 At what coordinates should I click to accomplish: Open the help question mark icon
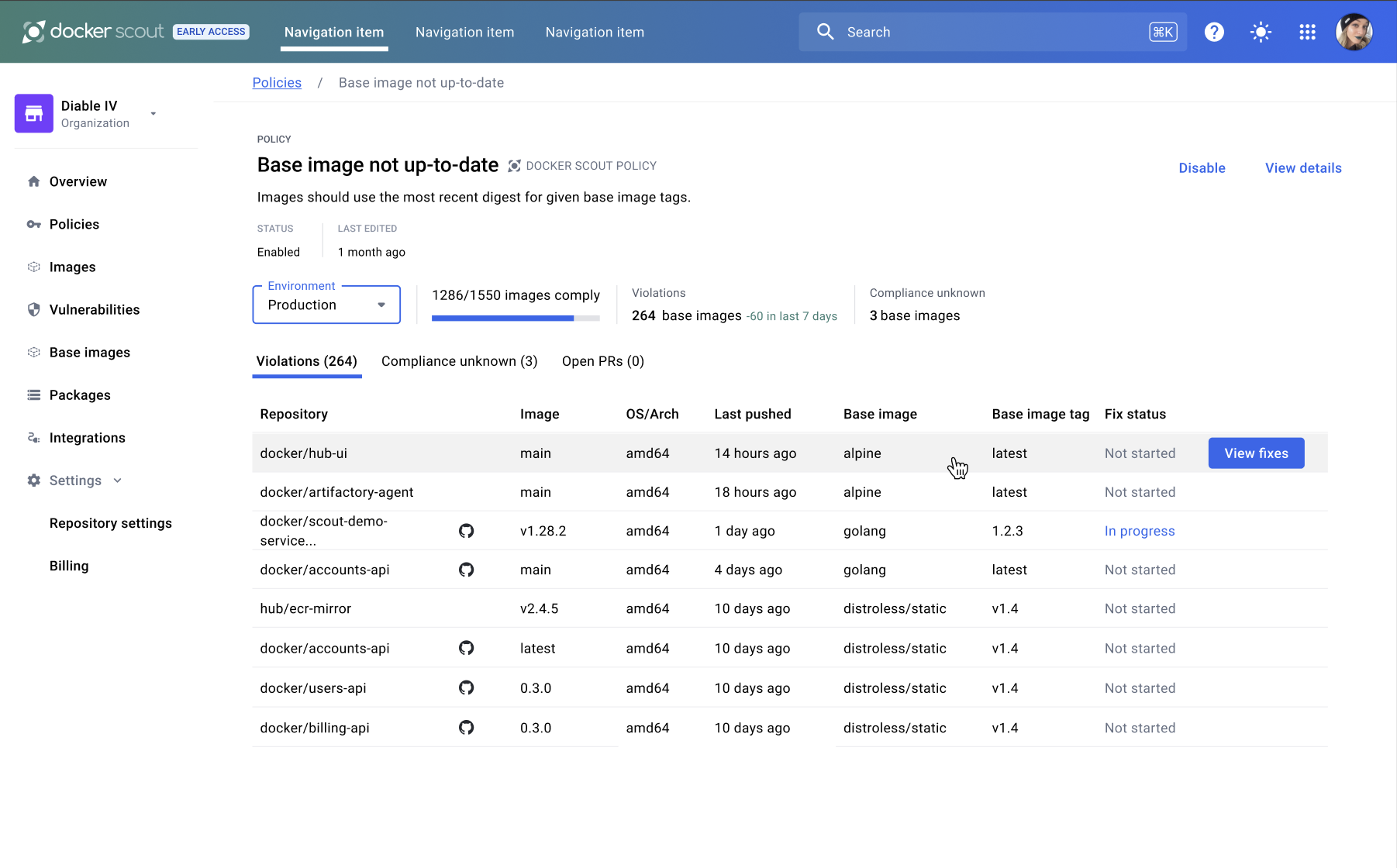tap(1214, 32)
